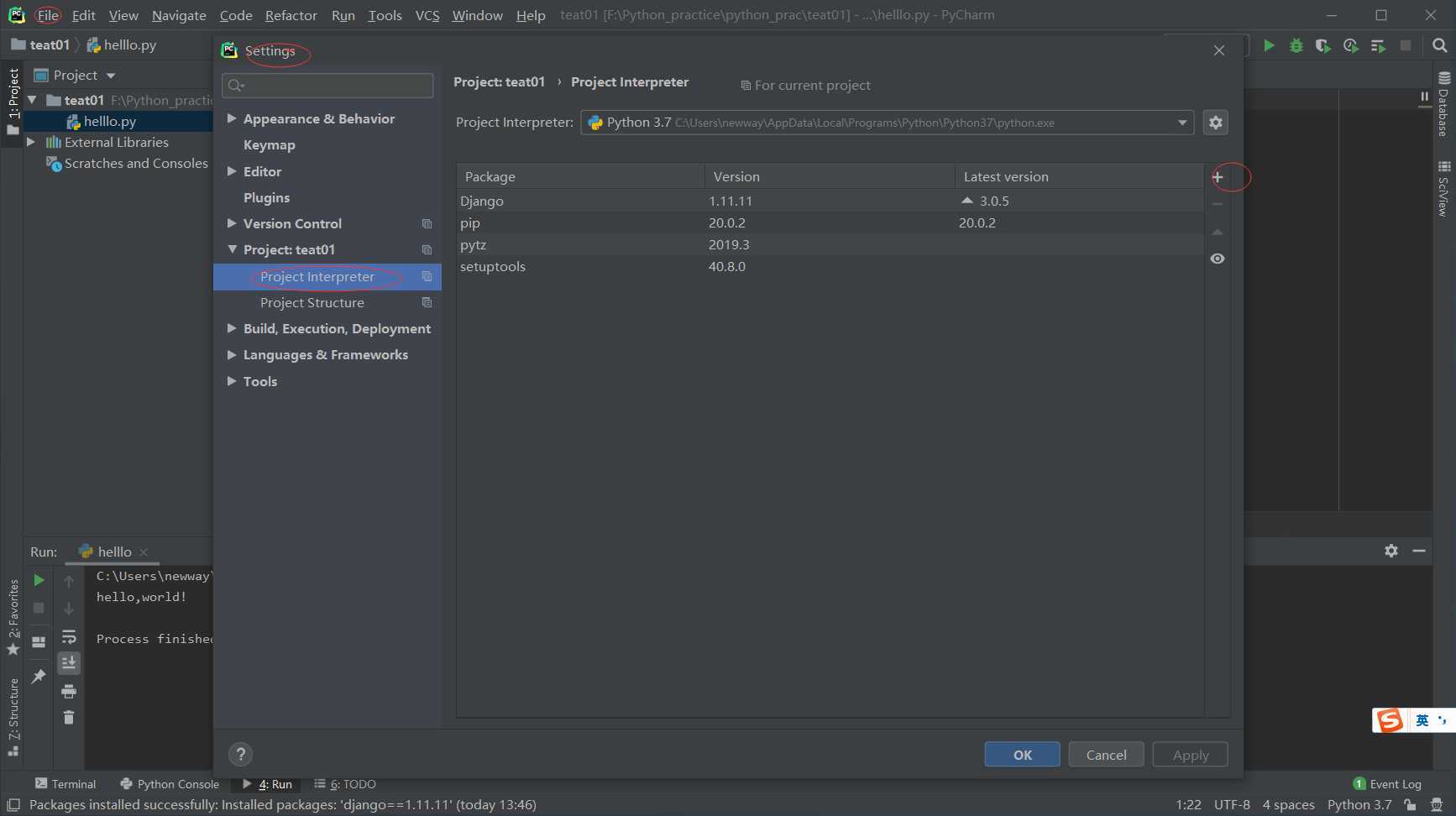The height and width of the screenshot is (816, 1456).
Task: Click the minus icon to uninstall package
Action: 1218,204
